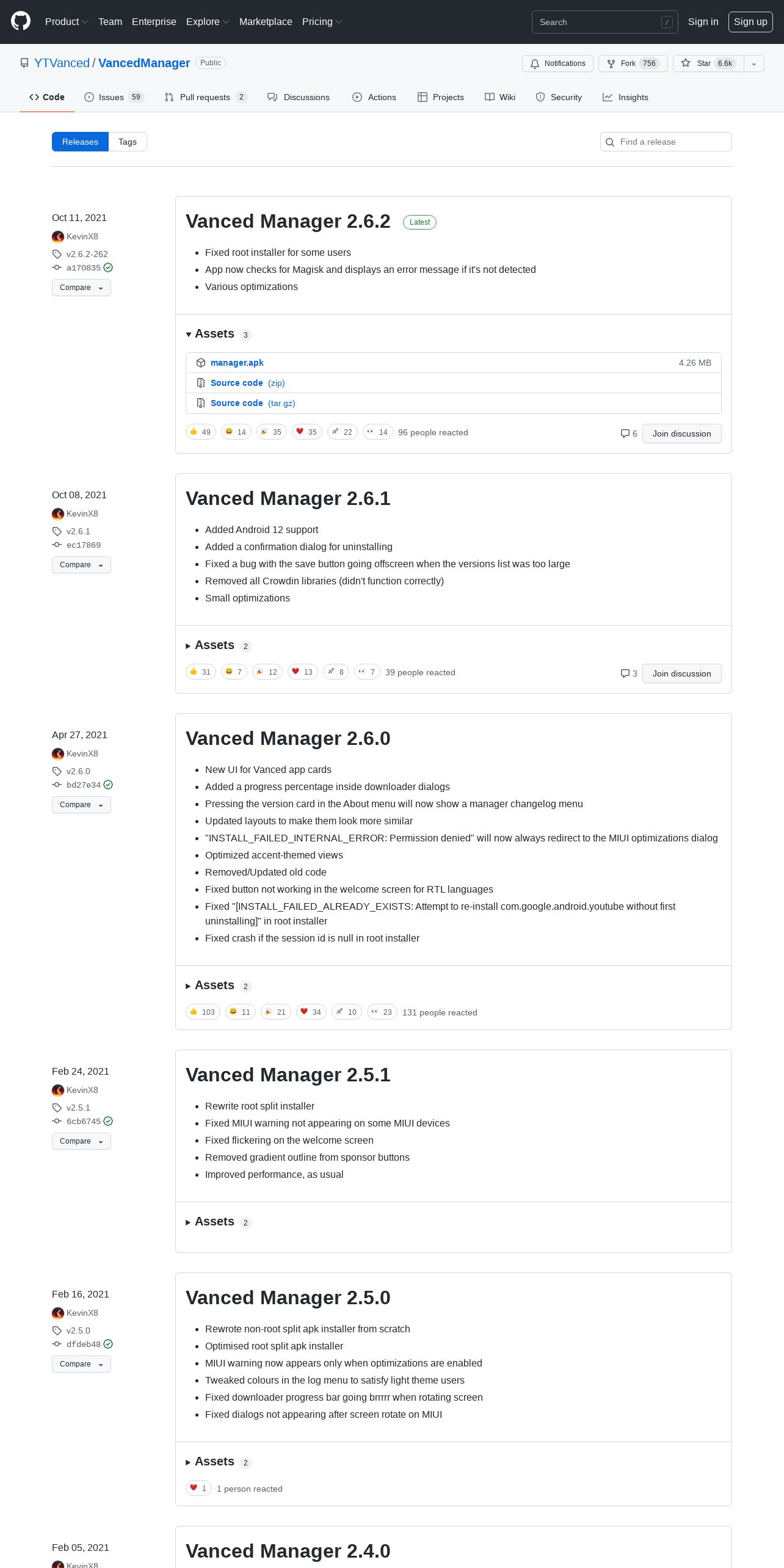Viewport: 784px width, 1568px height.
Task: Click Join discussion for Vanced Manager 2.6.1
Action: [681, 673]
